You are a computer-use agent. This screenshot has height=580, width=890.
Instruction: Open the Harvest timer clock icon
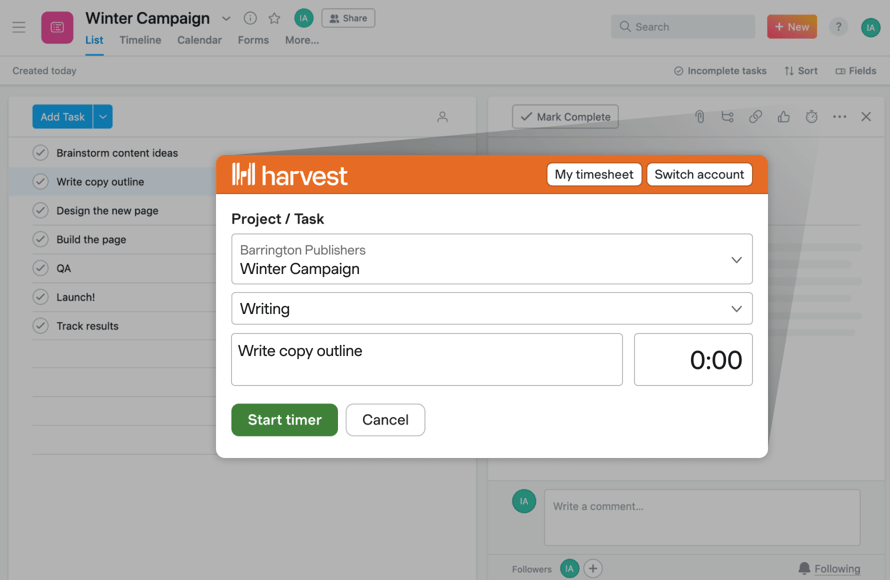[812, 117]
